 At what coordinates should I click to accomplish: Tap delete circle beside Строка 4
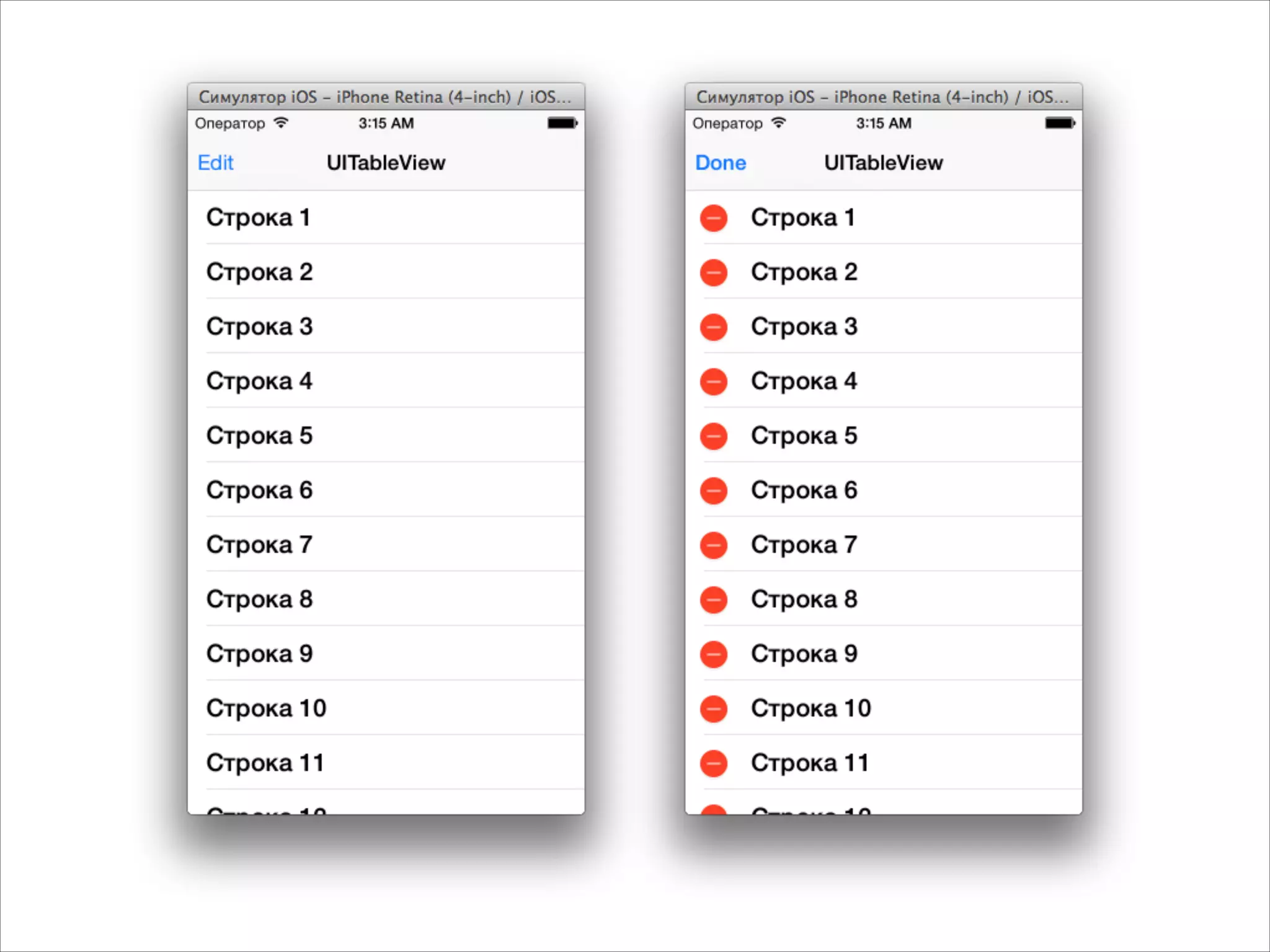click(713, 382)
